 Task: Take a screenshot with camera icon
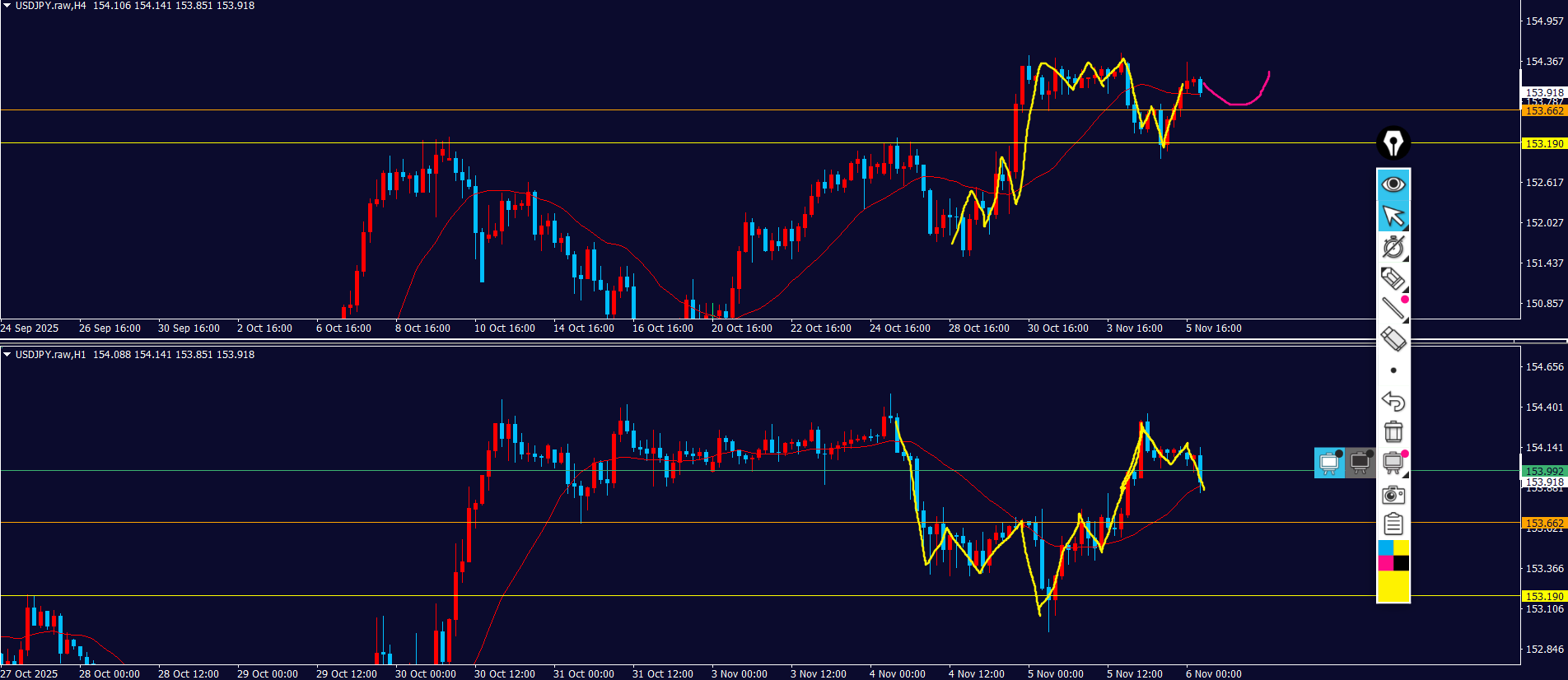point(1393,494)
